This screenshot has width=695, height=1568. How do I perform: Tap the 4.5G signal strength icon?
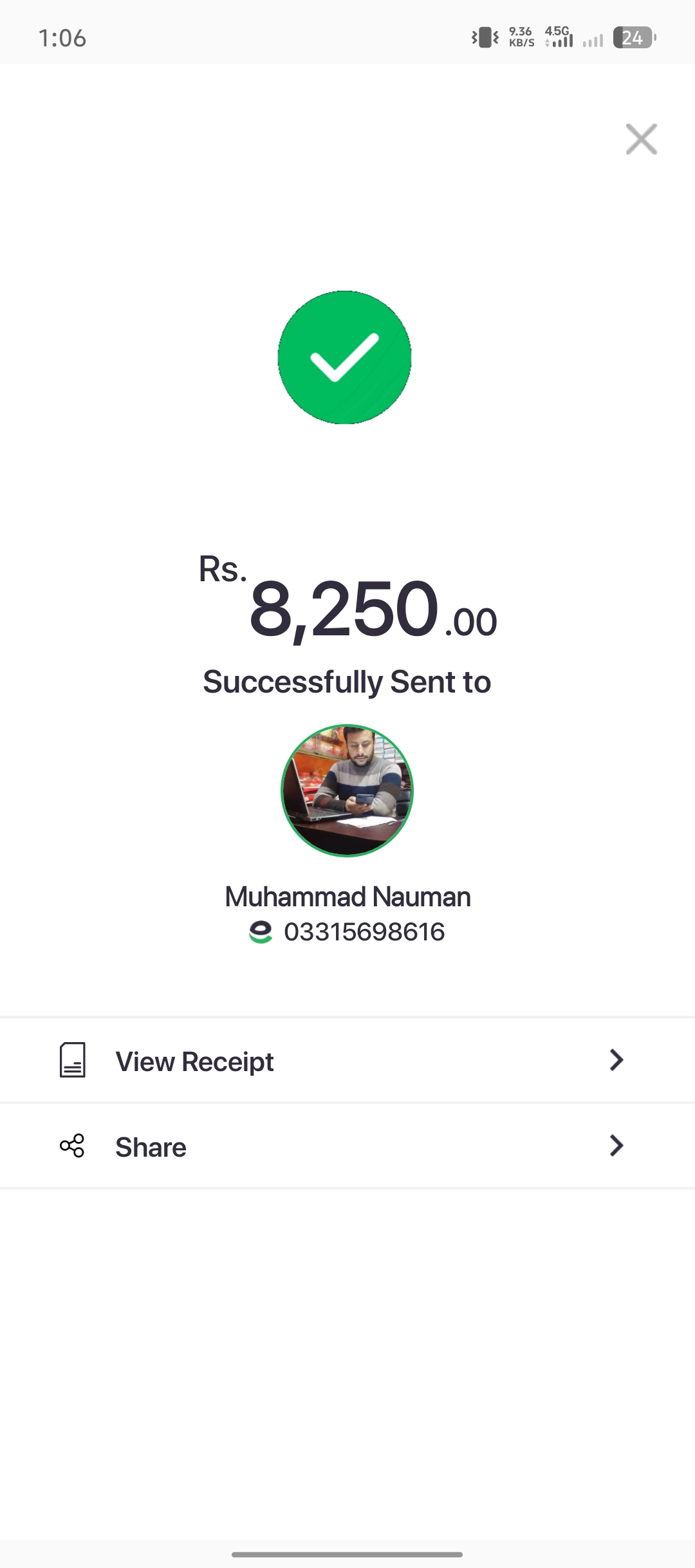point(559,37)
